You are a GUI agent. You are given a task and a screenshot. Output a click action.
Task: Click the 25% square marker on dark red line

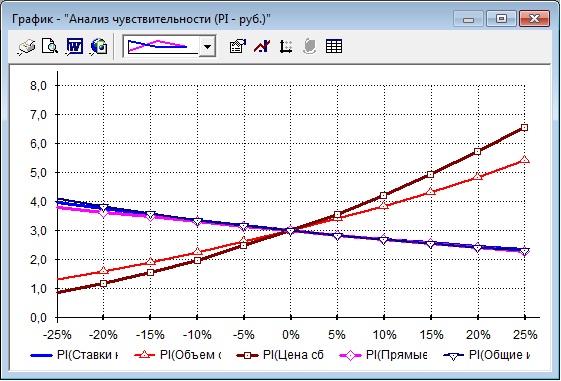tap(525, 127)
